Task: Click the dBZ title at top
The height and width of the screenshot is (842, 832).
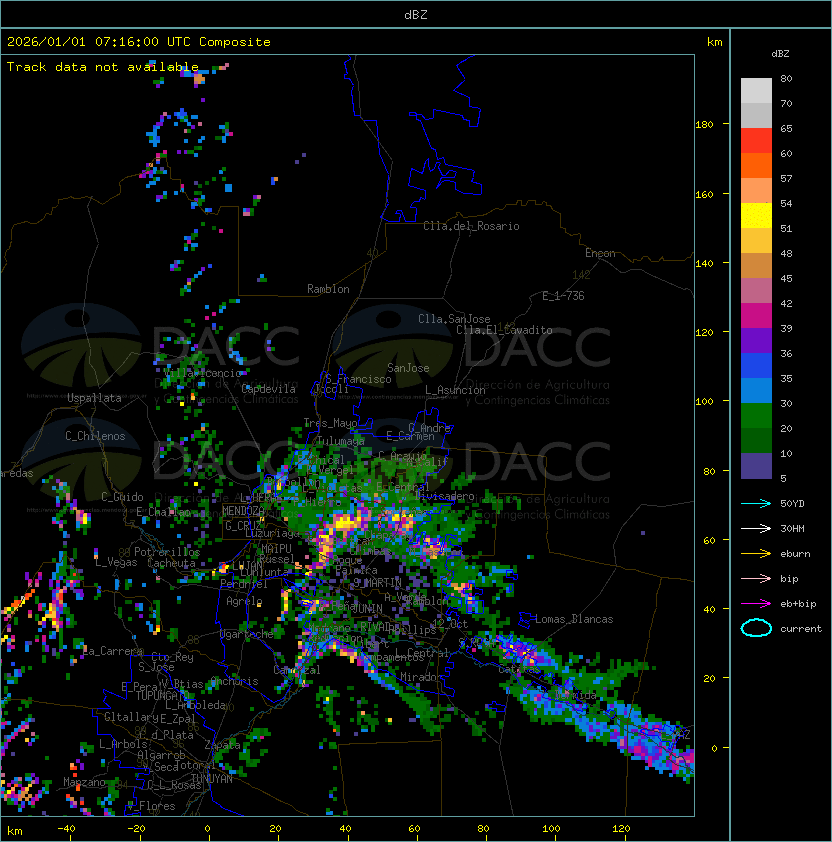Action: click(x=416, y=14)
